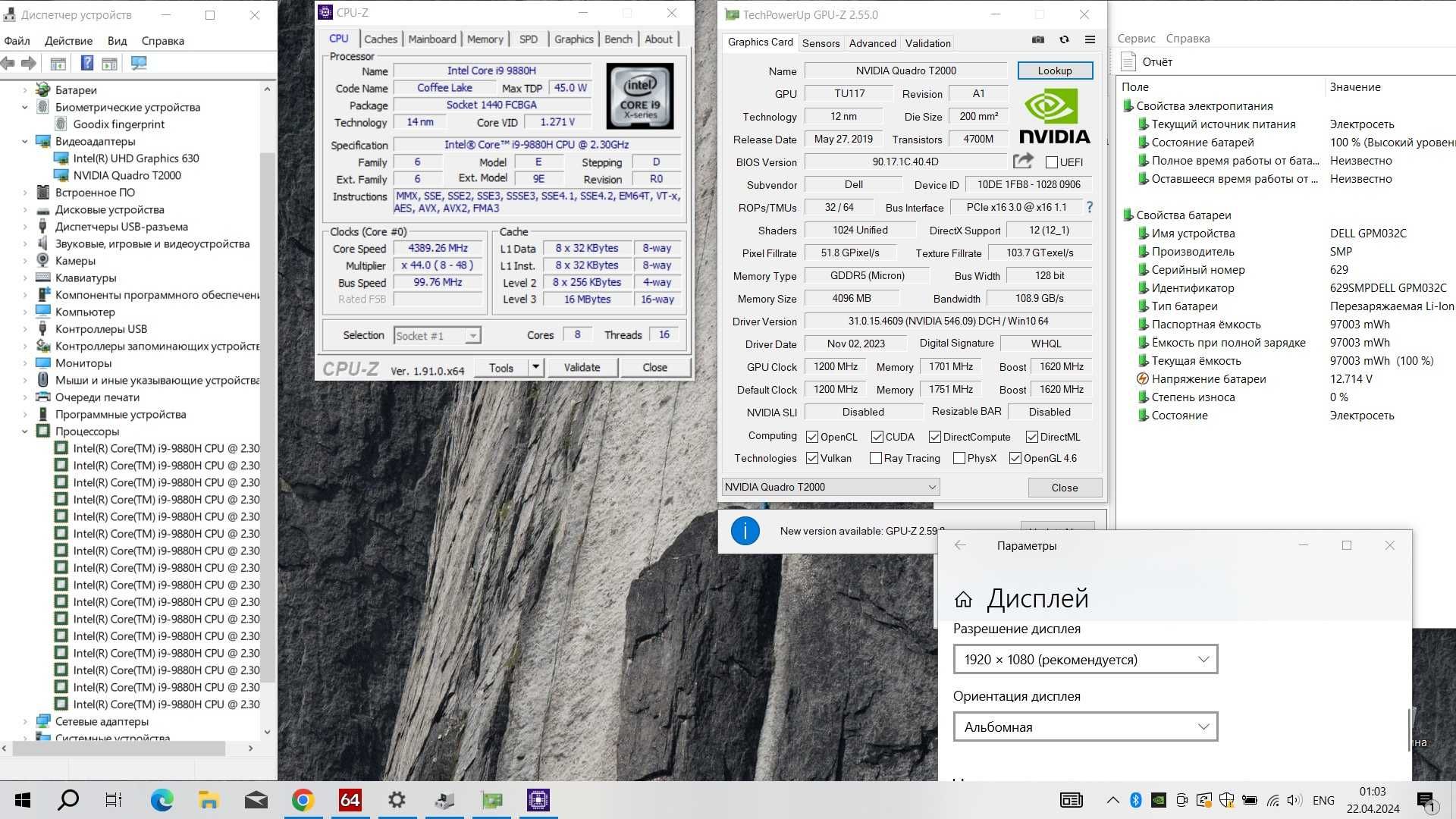
Task: Click volume icon in system tray
Action: point(1294,800)
